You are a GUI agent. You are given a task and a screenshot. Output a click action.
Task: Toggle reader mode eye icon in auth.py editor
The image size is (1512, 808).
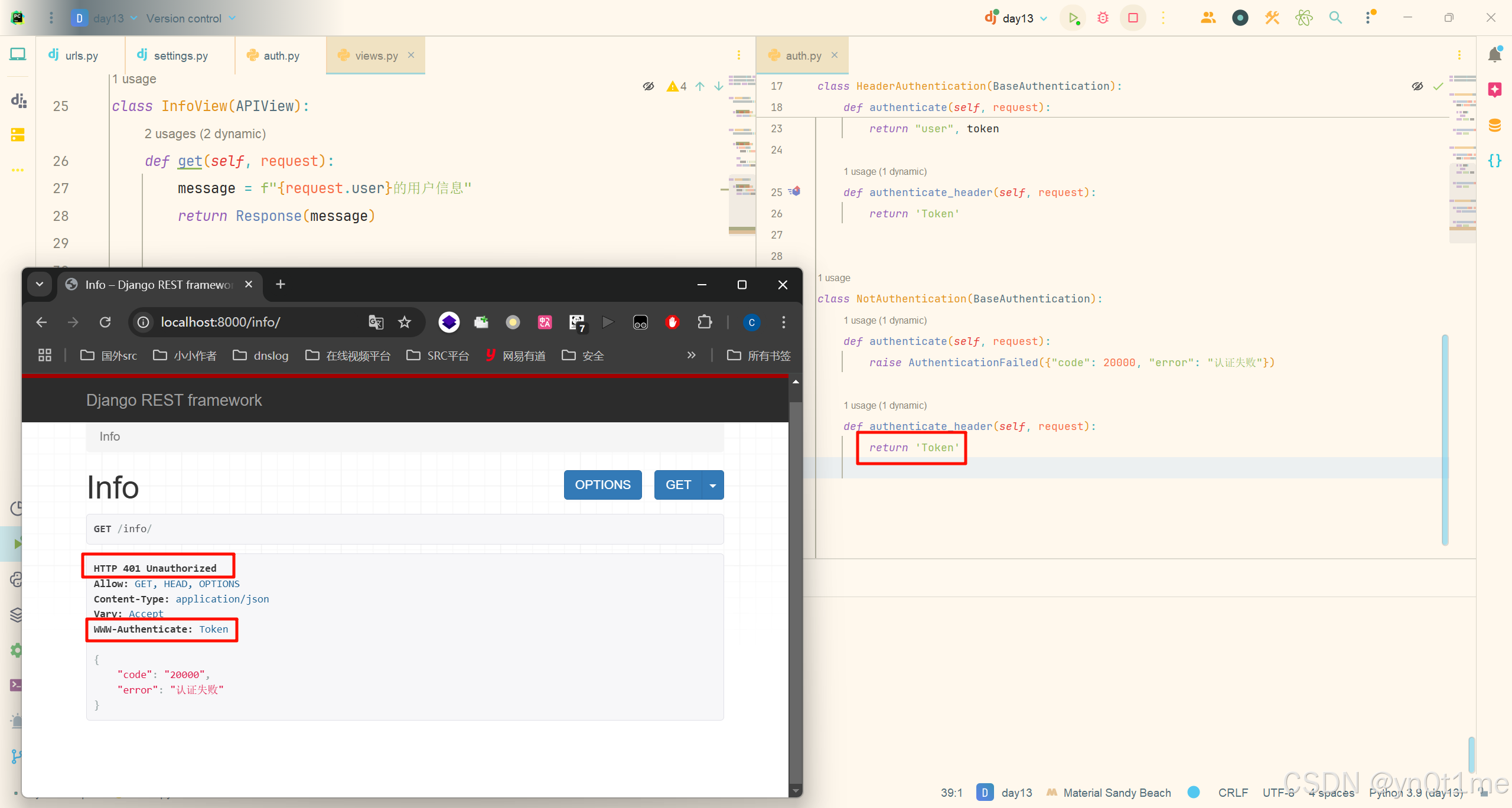coord(1417,86)
